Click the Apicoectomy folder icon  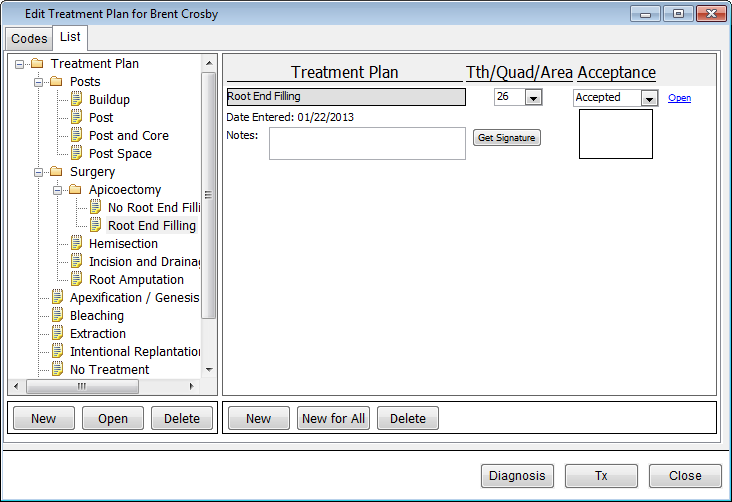(76, 190)
